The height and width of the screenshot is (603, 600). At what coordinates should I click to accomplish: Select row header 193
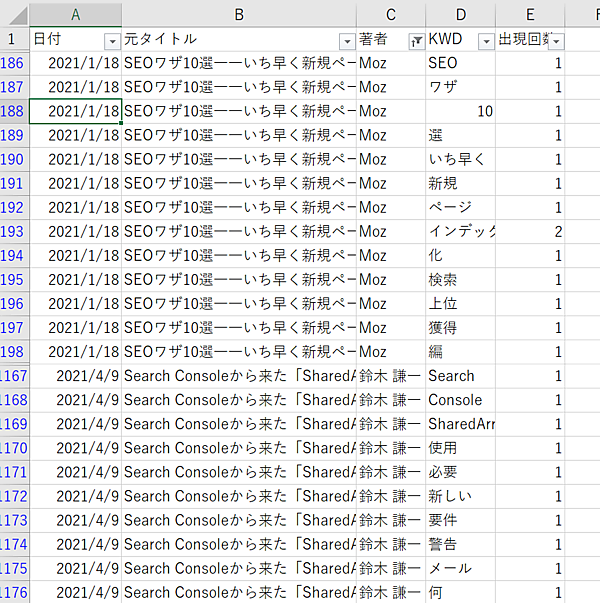coord(14,232)
